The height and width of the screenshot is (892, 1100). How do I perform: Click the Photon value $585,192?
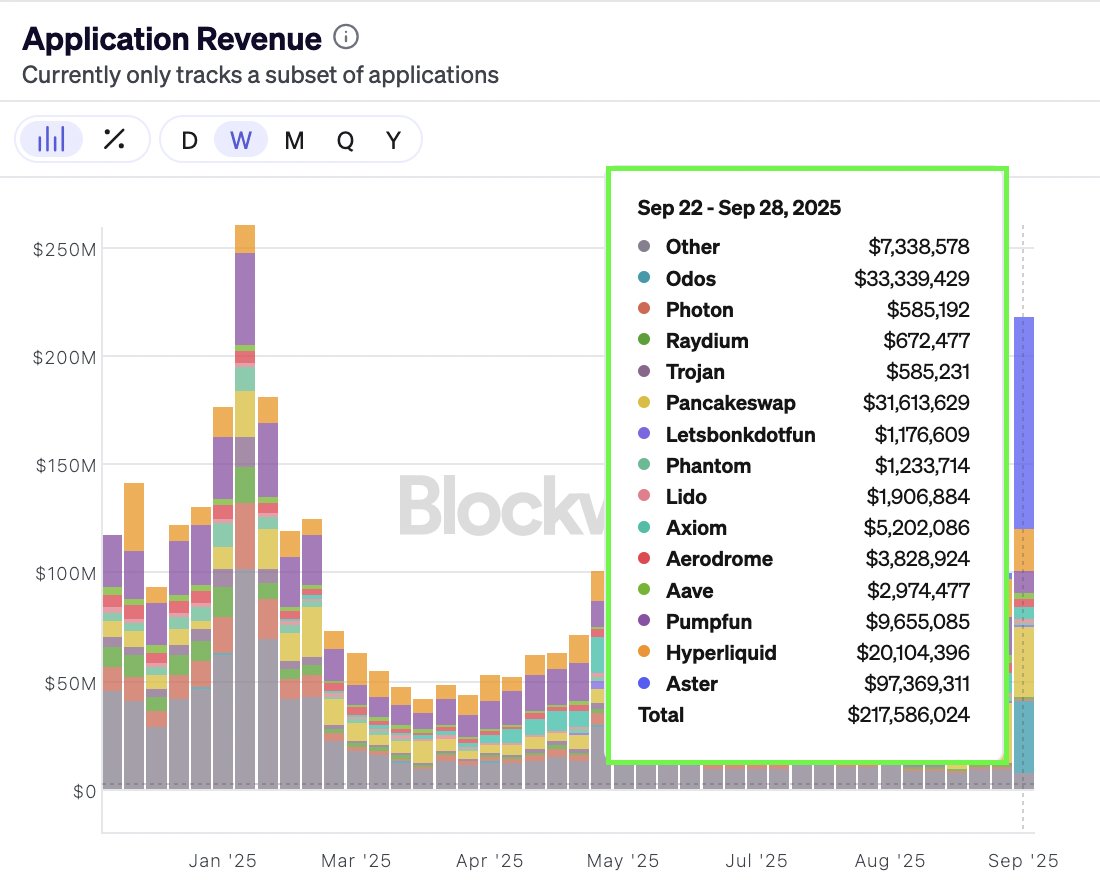click(x=928, y=309)
